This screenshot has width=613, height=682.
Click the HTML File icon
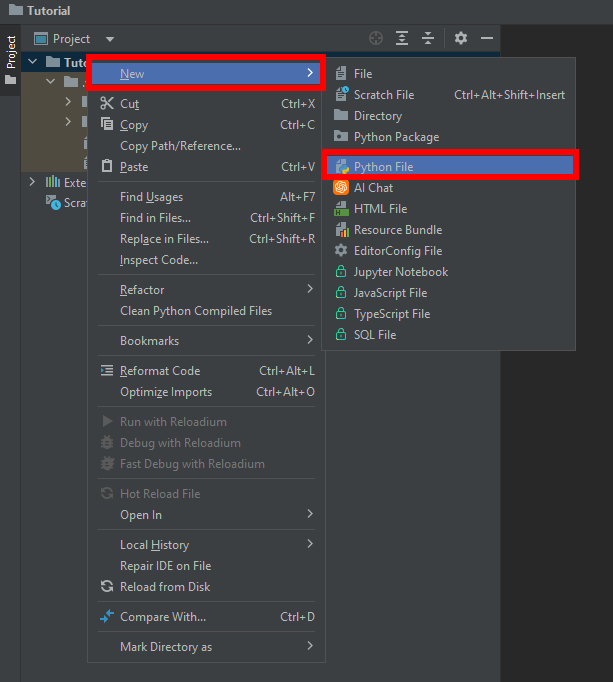pos(341,208)
